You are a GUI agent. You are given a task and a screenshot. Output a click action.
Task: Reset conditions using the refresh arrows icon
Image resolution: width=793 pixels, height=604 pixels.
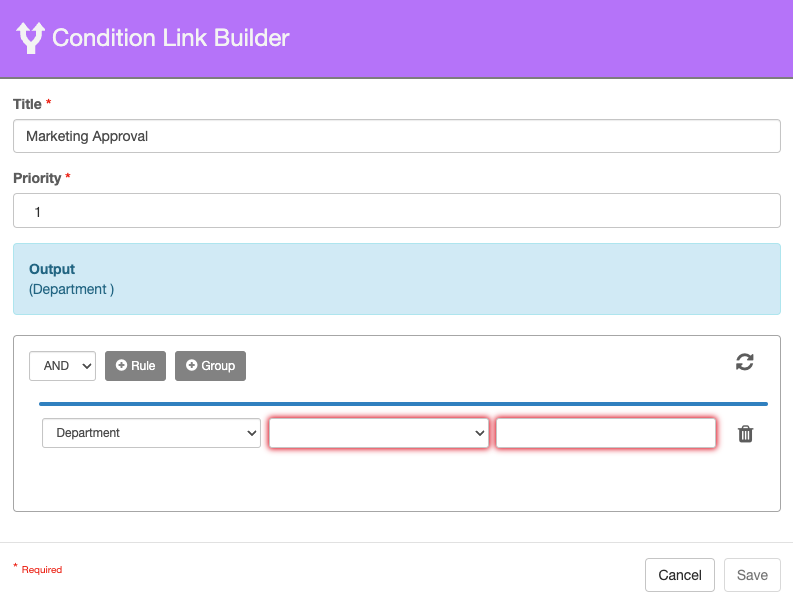(x=744, y=362)
